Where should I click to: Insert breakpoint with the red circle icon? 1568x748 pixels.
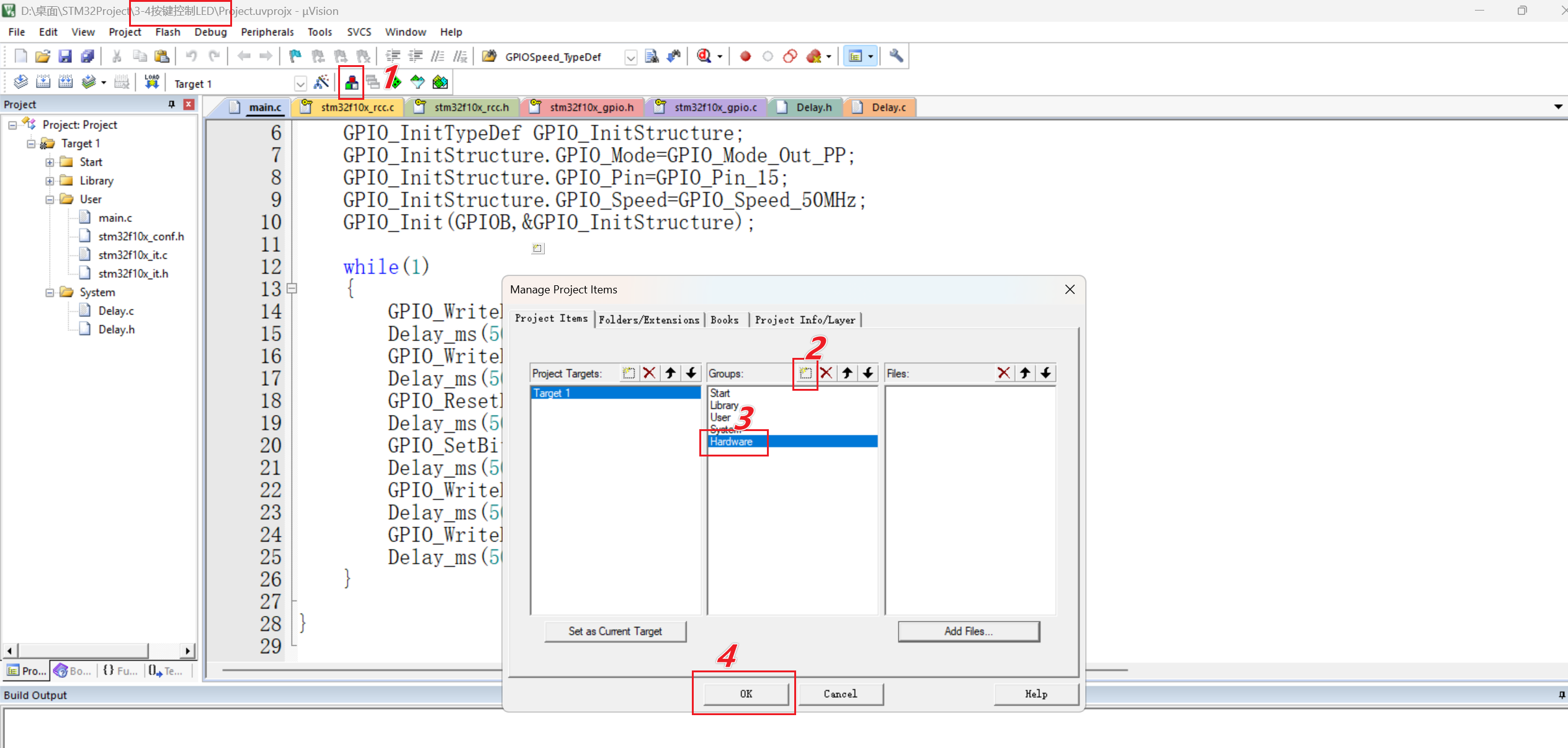745,56
